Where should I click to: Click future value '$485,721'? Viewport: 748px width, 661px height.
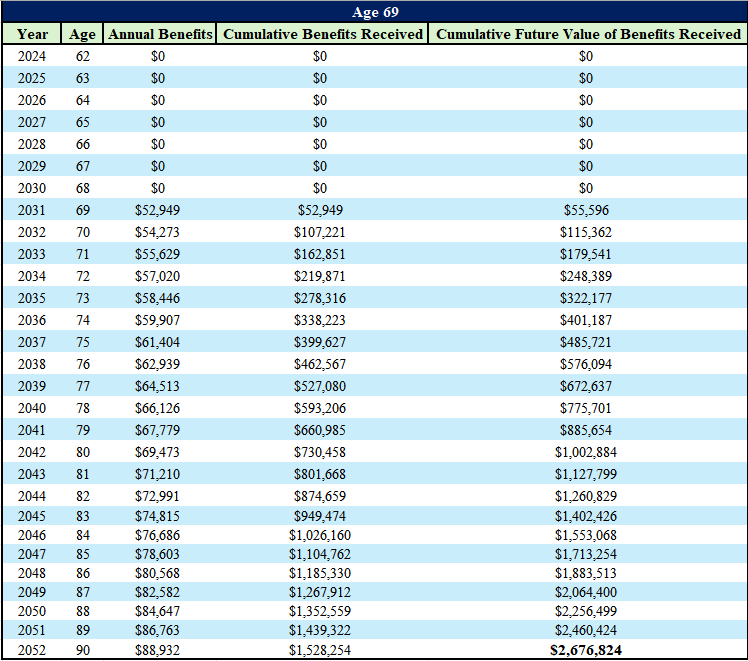point(586,342)
